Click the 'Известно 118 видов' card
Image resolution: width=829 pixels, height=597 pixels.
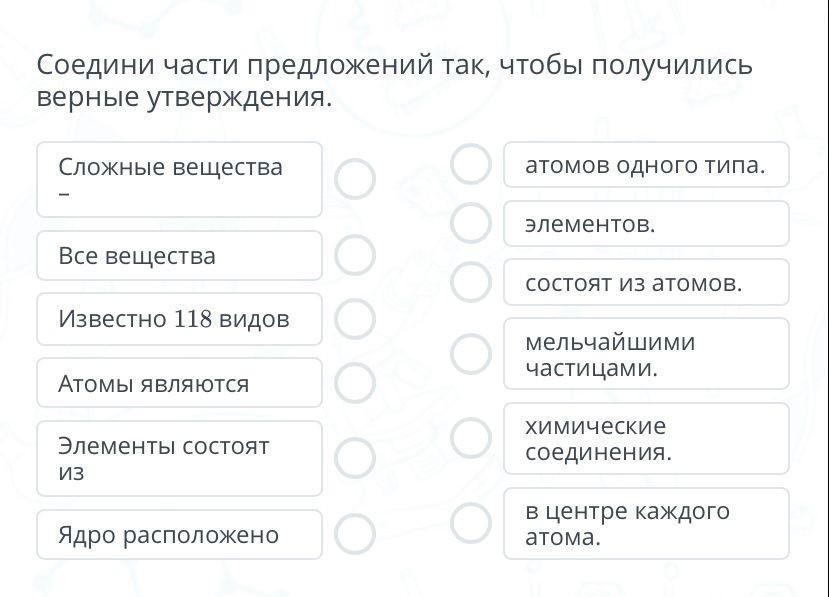[x=180, y=319]
